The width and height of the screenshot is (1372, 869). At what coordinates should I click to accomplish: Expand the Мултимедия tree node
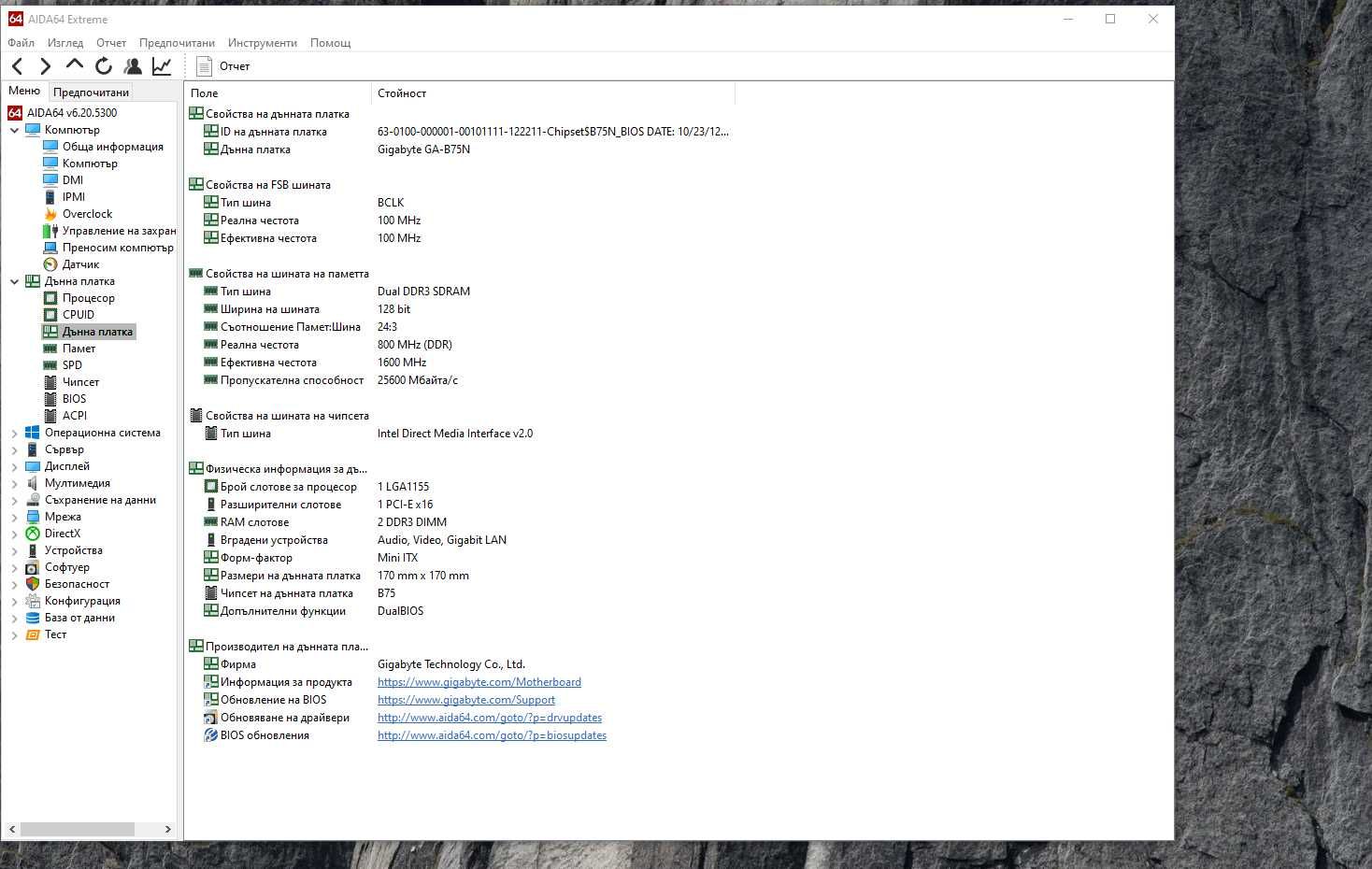(x=14, y=483)
